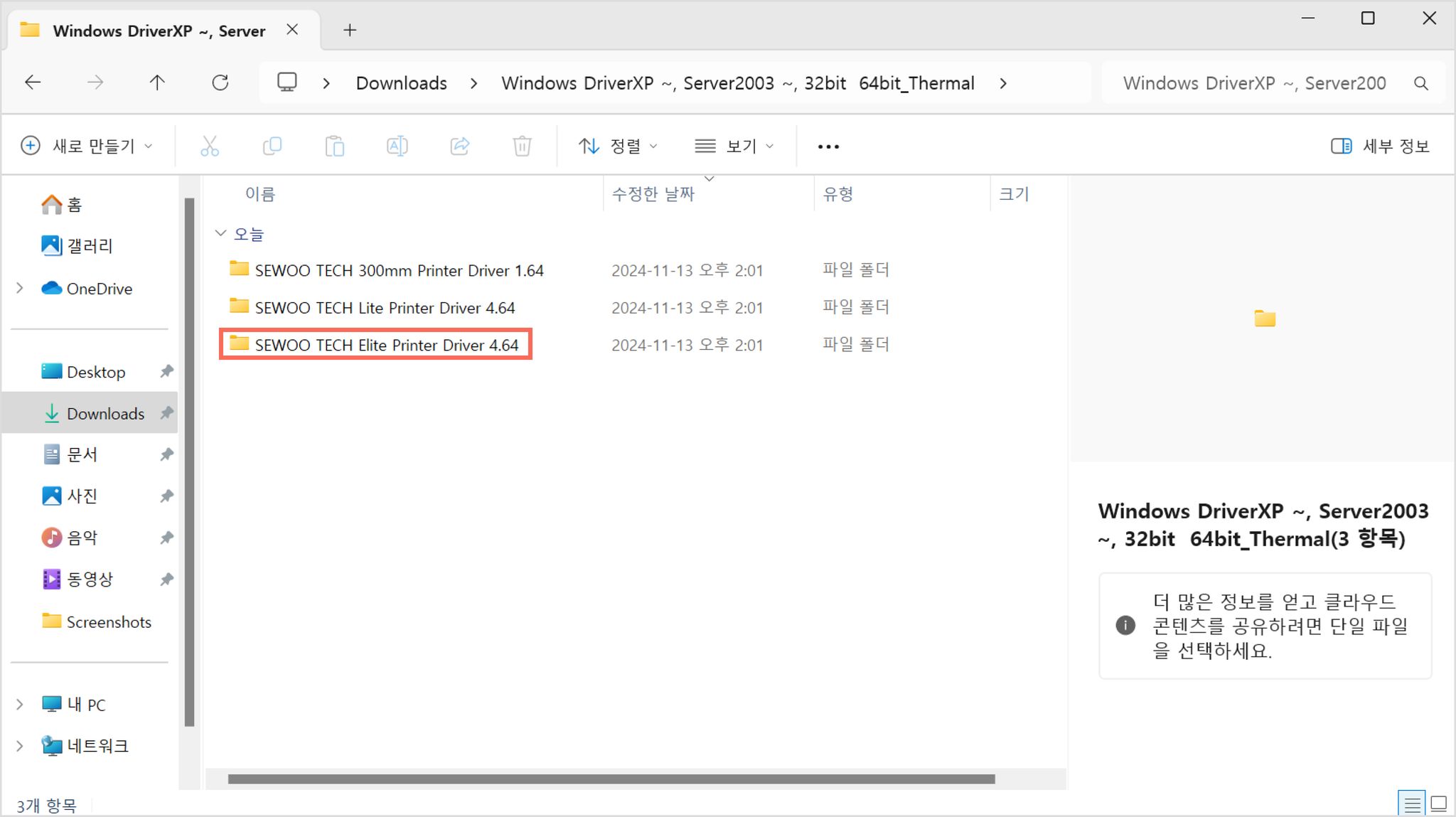1456x817 pixels.
Task: Click Downloads breadcrumb in address bar
Action: coord(402,83)
